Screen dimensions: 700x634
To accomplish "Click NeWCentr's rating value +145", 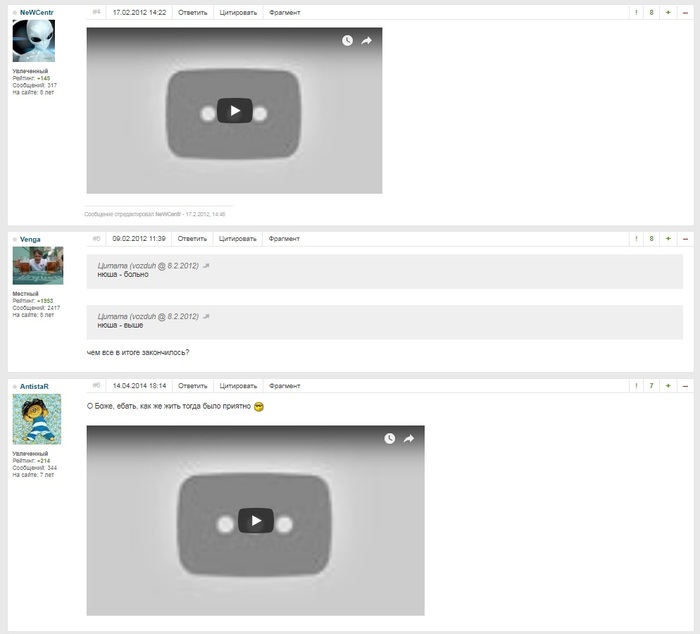I will 44,78.
